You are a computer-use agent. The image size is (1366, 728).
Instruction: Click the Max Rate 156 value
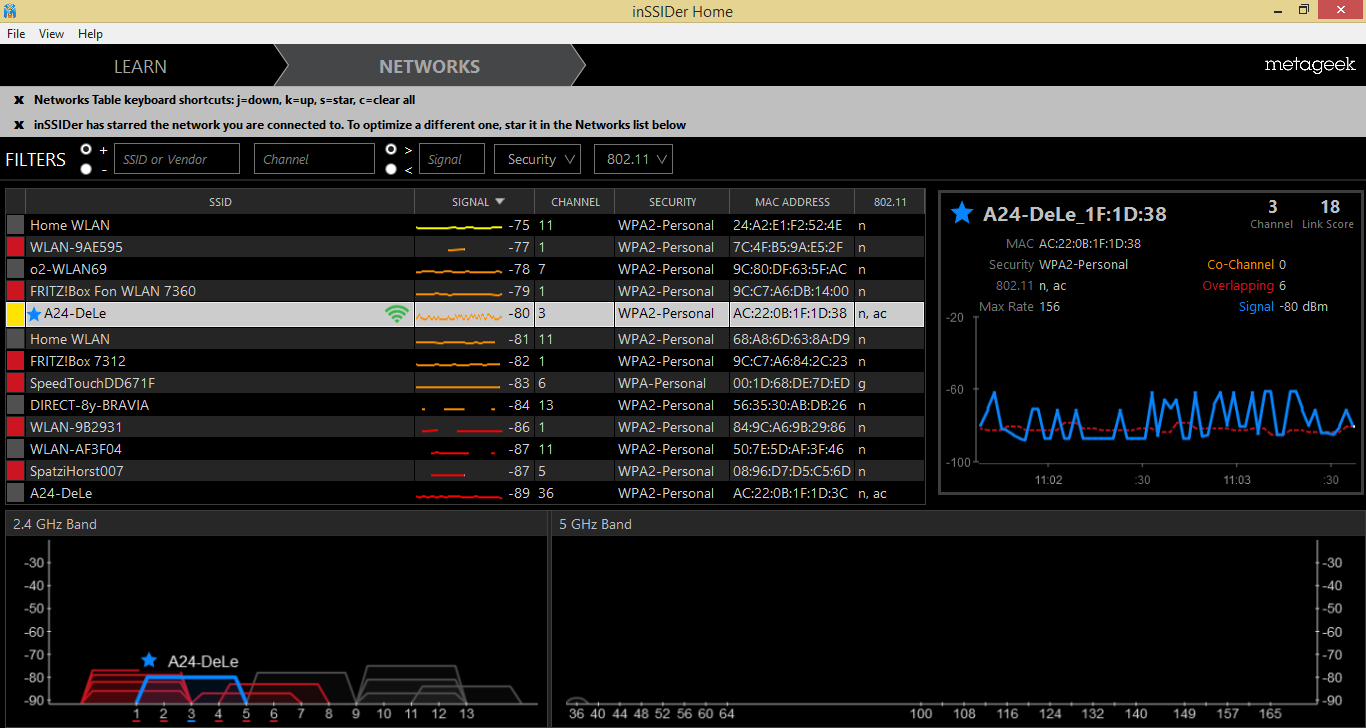tap(1051, 307)
